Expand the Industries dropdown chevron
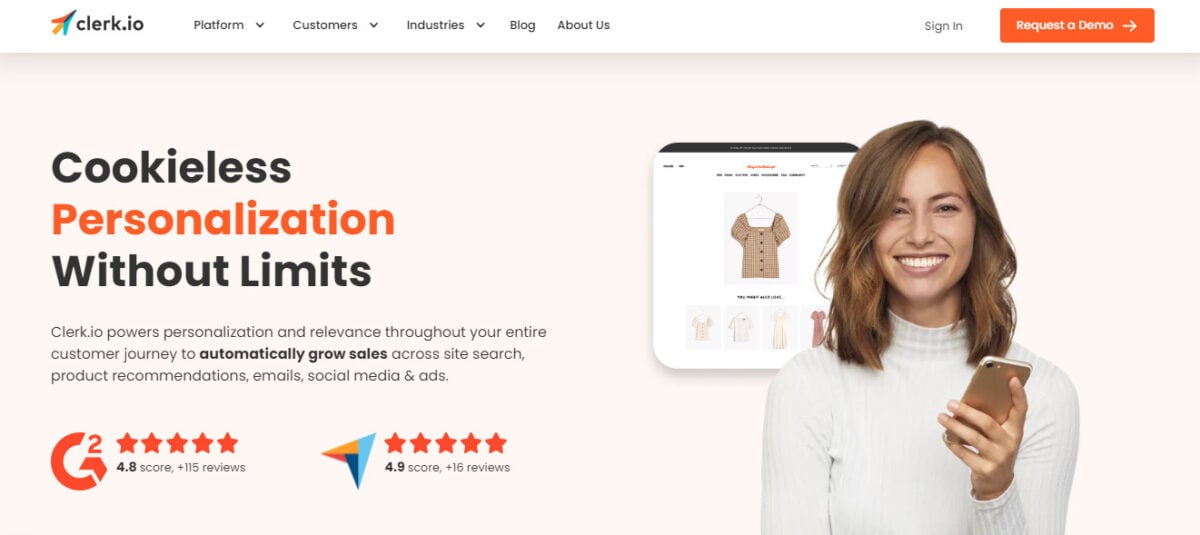The width and height of the screenshot is (1200, 535). [x=480, y=25]
